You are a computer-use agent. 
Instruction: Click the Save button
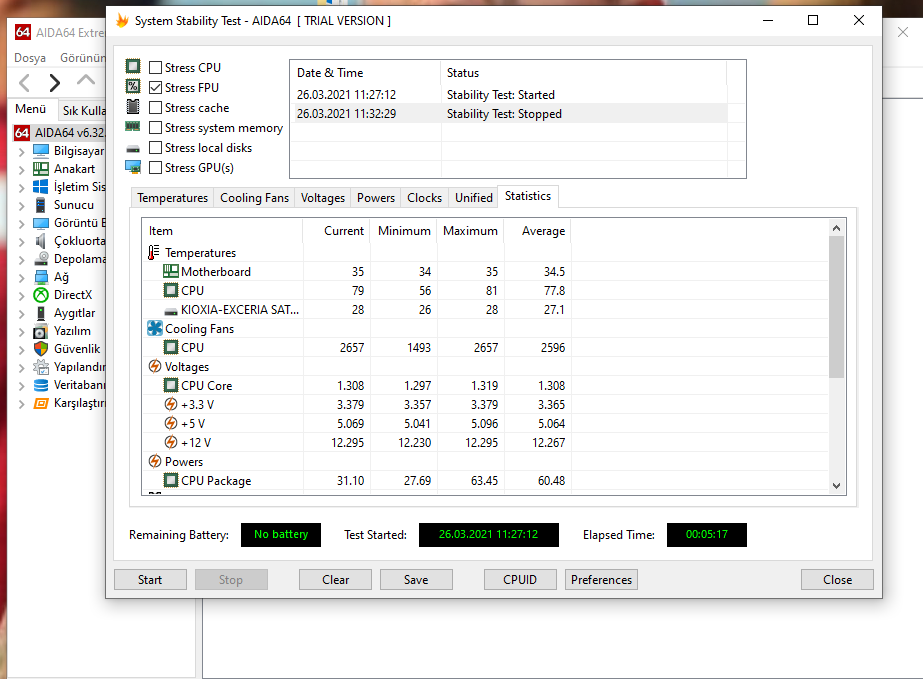pyautogui.click(x=416, y=579)
